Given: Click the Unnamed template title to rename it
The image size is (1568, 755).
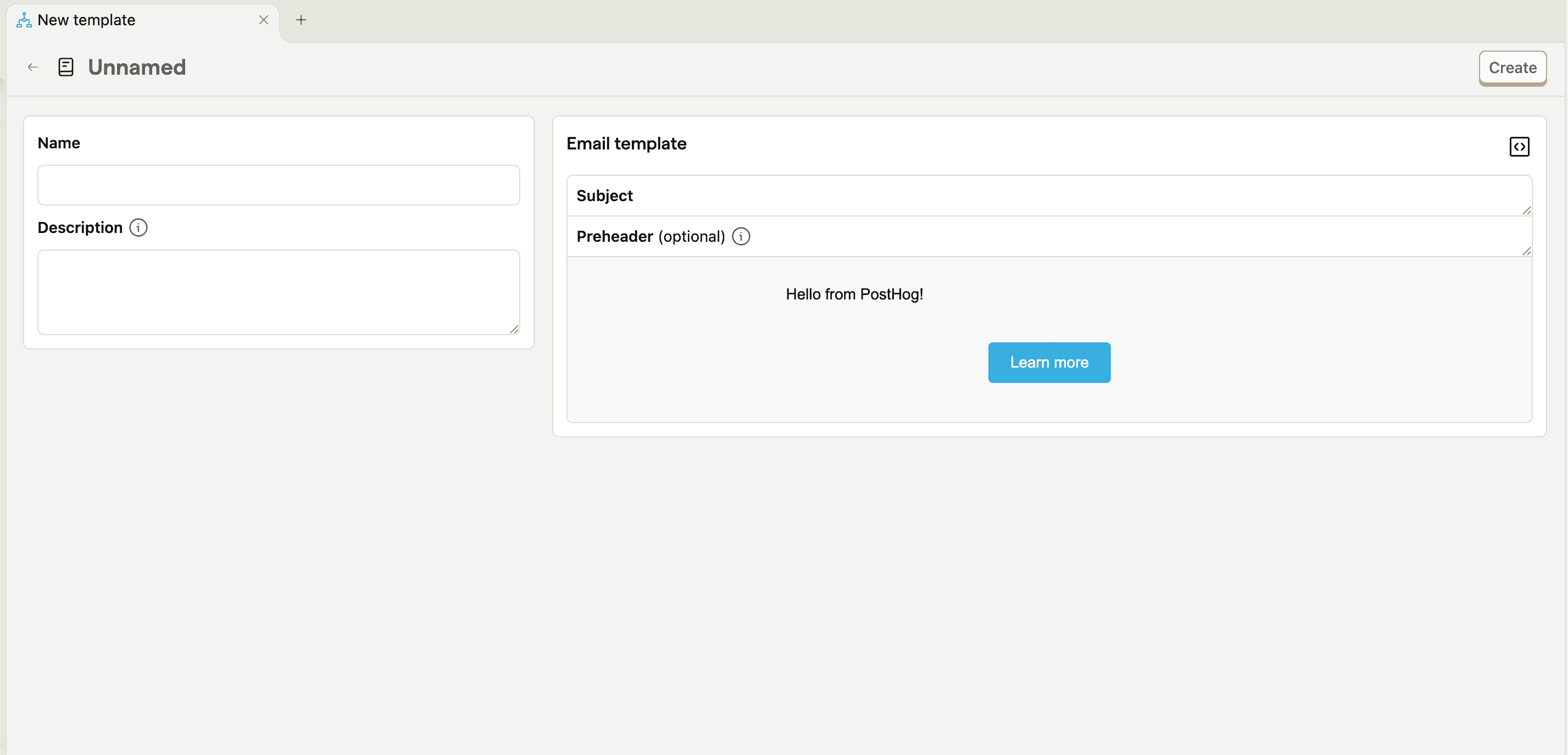Looking at the screenshot, I should click(136, 67).
